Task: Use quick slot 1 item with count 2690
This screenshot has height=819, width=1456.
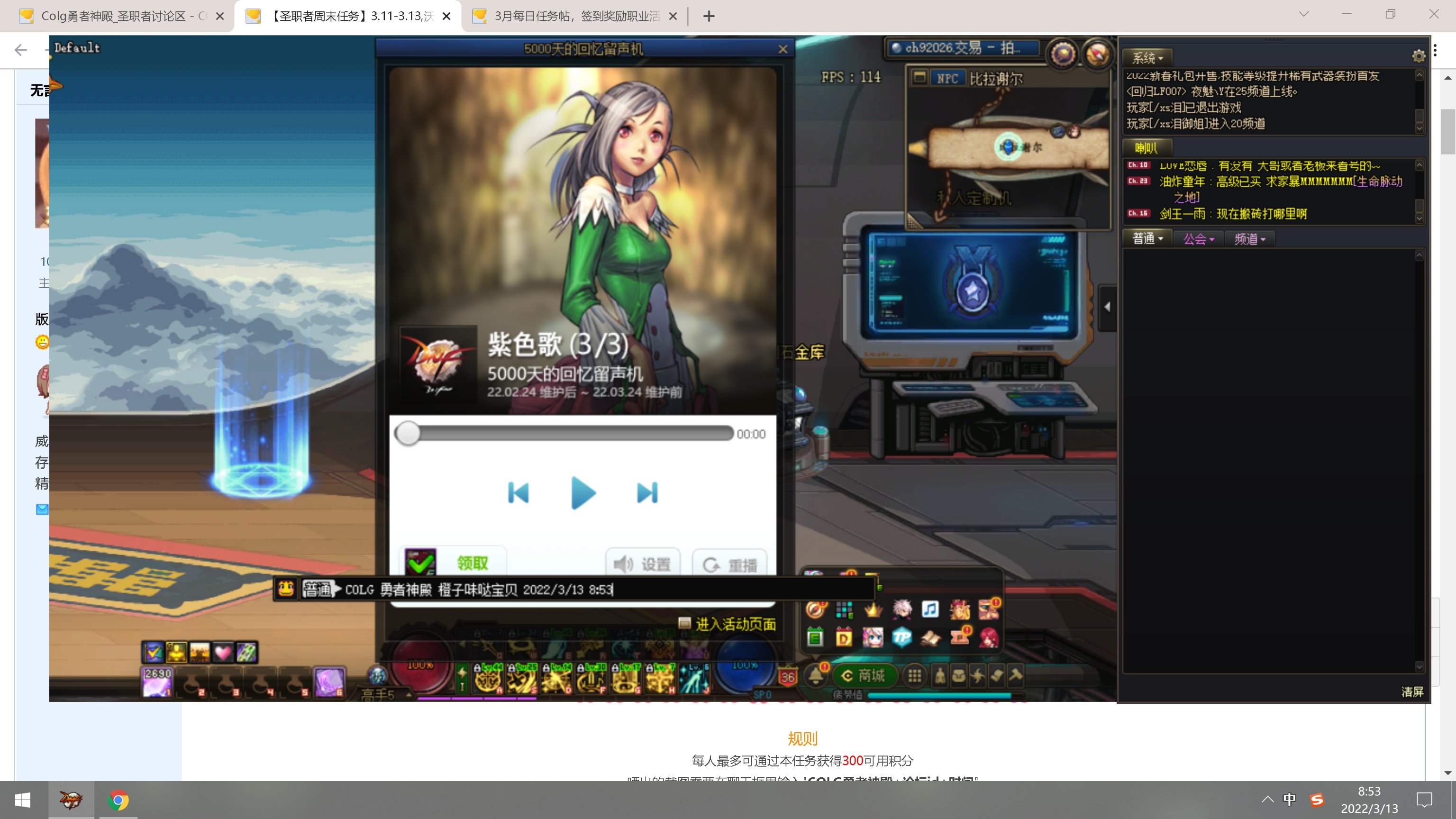Action: pyautogui.click(x=157, y=682)
